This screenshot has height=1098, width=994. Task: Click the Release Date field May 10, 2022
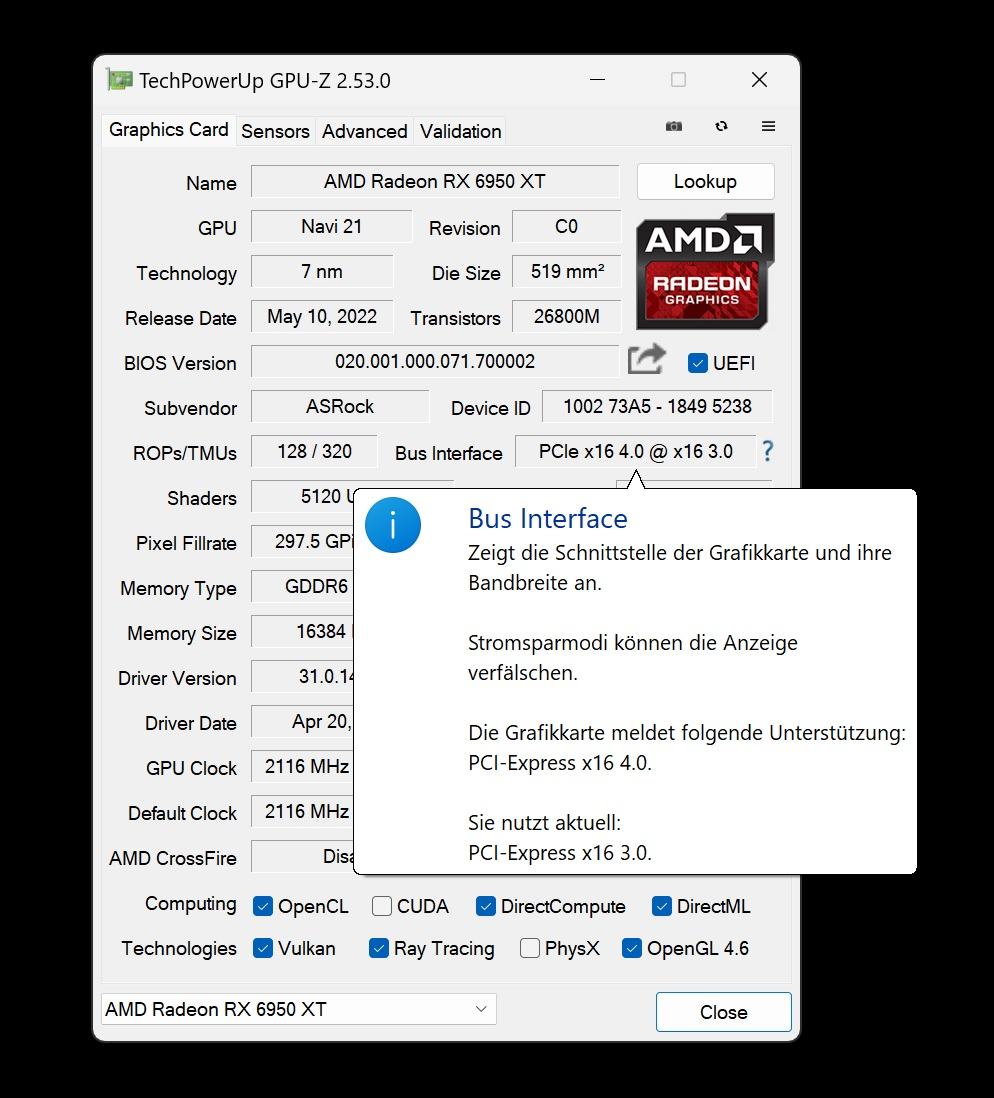point(322,317)
